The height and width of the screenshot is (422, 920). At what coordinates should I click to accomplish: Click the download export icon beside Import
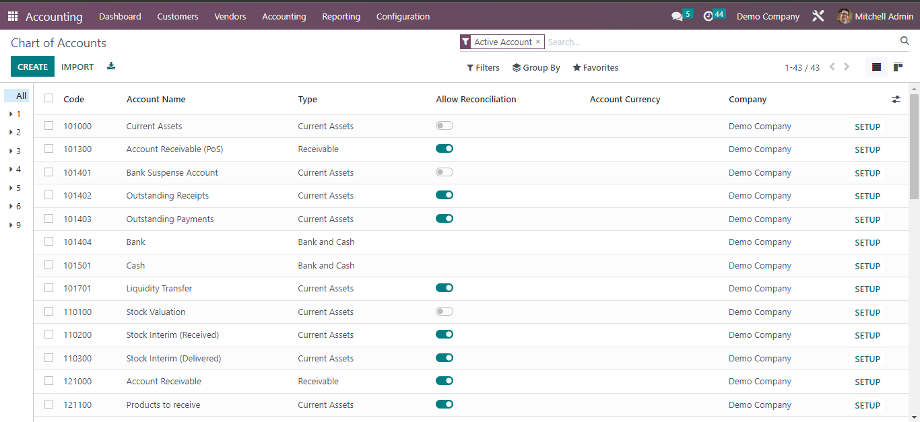(111, 67)
